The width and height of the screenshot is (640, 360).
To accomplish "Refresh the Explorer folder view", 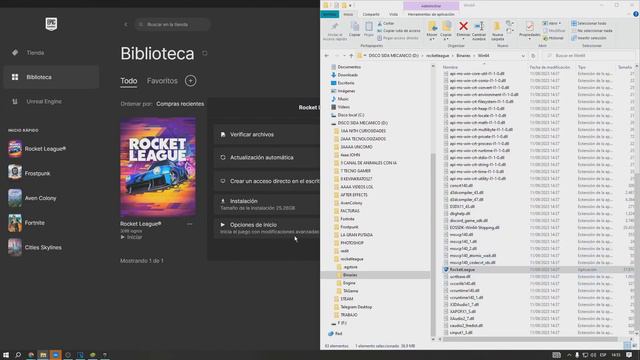I will point(533,56).
